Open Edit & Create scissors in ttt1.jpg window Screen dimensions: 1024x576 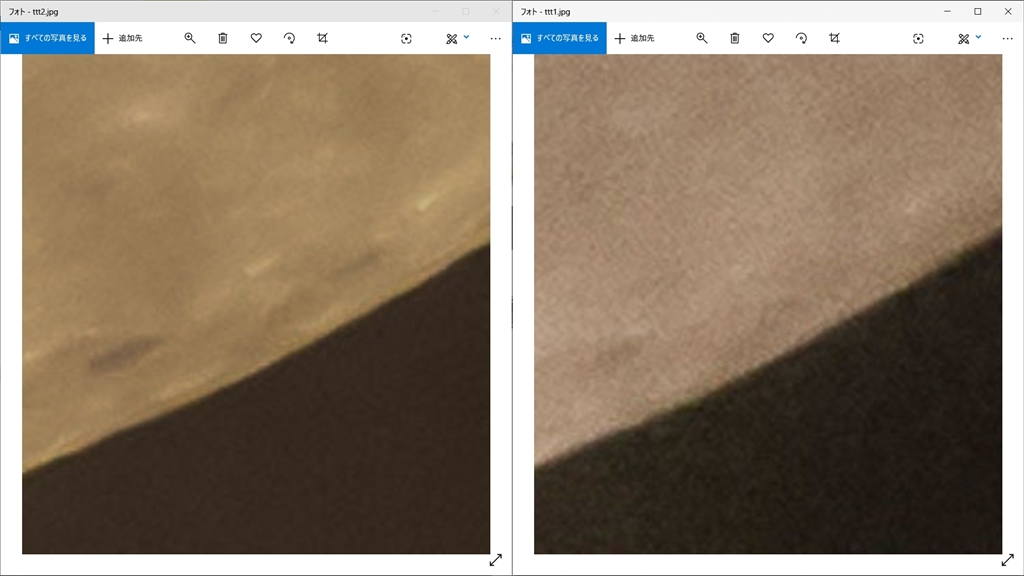[x=963, y=39]
